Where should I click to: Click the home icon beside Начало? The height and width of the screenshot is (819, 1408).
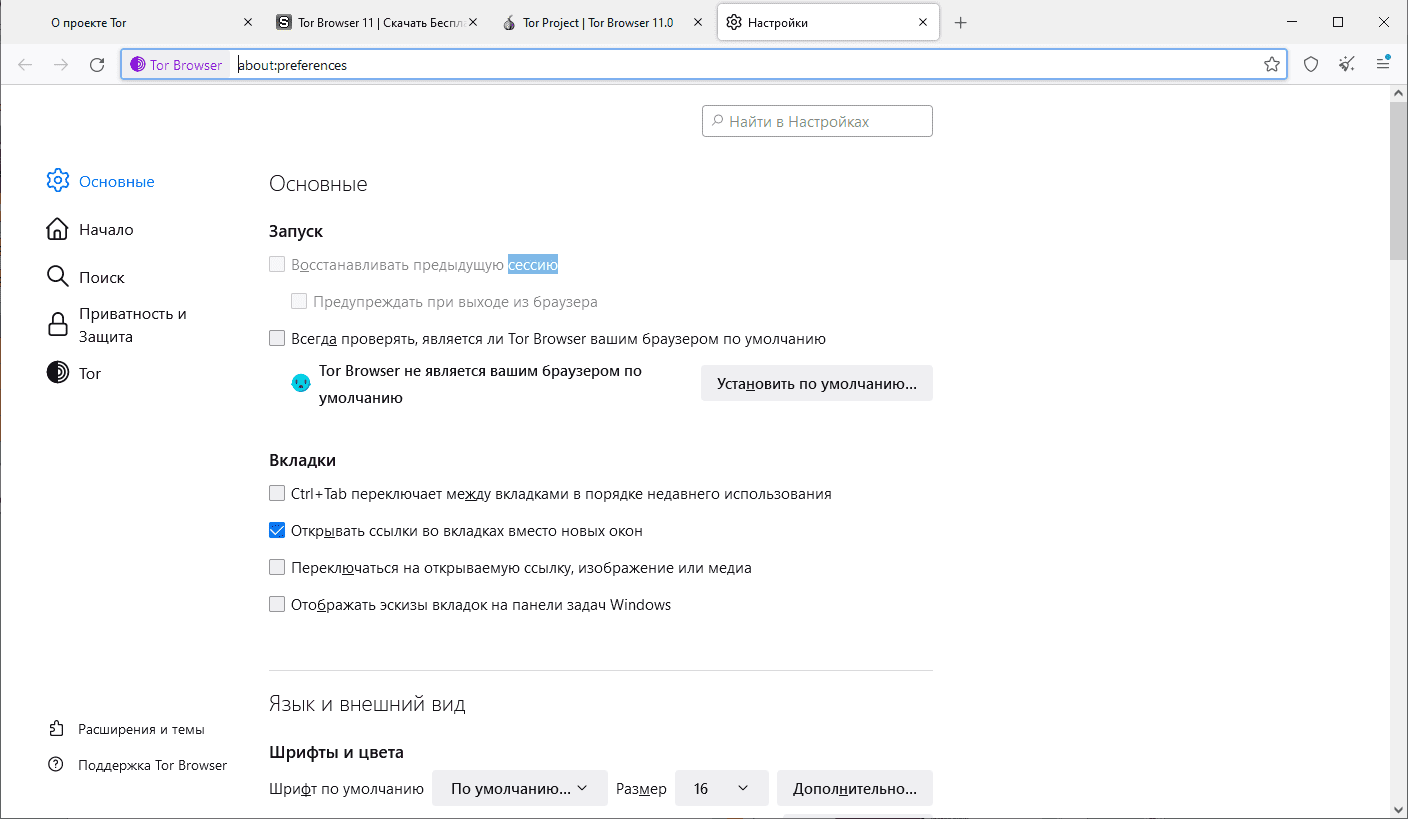pyautogui.click(x=58, y=229)
